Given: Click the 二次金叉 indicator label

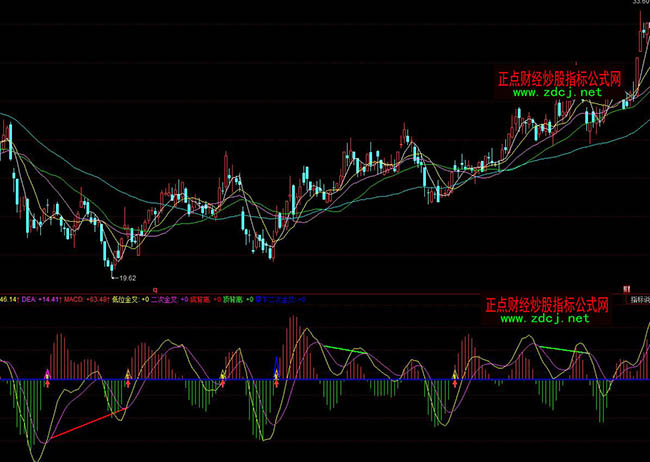Looking at the screenshot, I should click(163, 298).
